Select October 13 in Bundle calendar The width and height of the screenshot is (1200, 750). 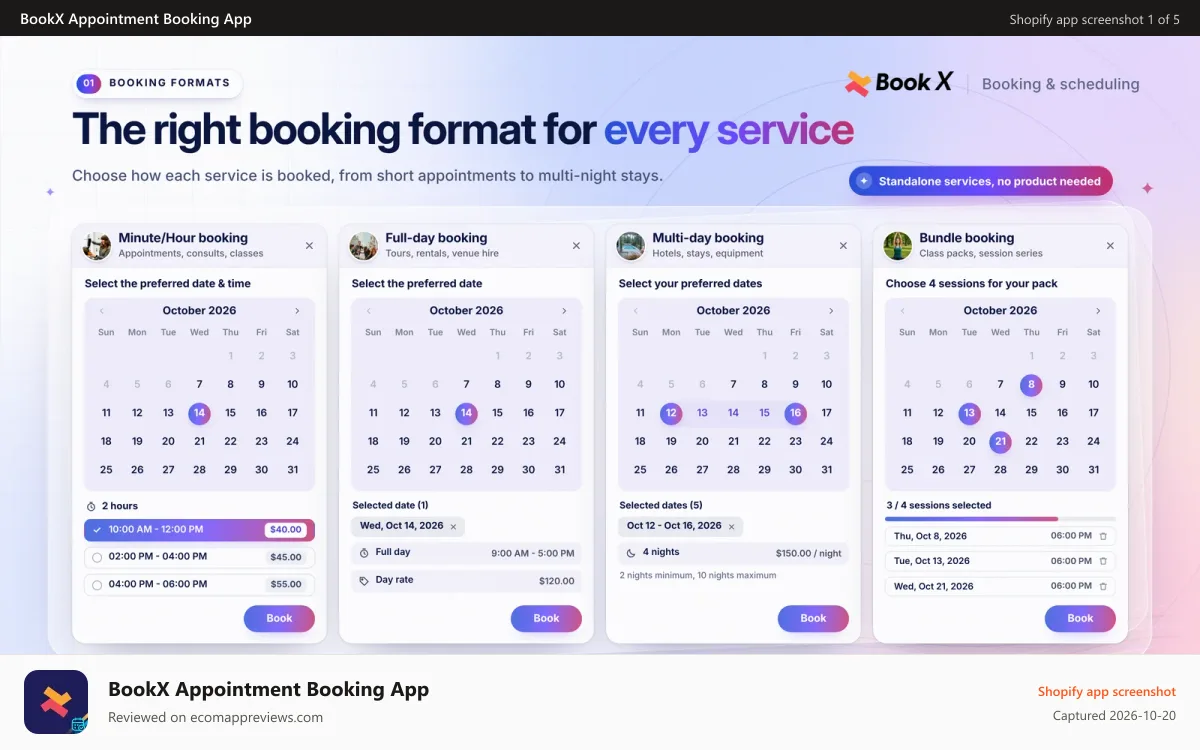click(x=969, y=413)
